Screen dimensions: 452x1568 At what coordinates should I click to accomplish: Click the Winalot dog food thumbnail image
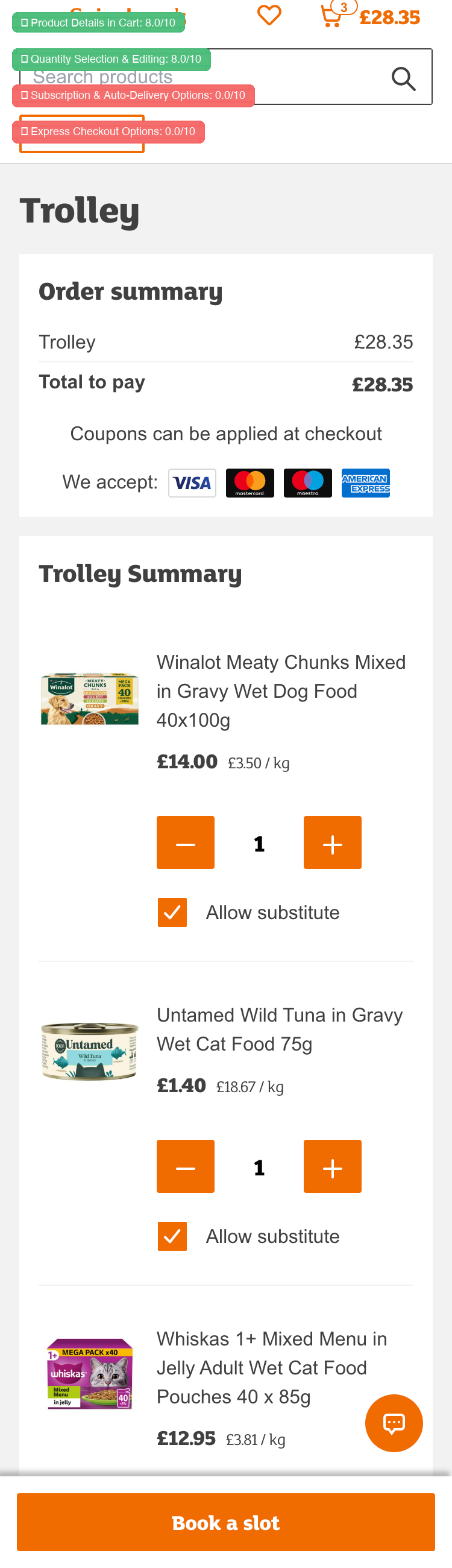(89, 699)
